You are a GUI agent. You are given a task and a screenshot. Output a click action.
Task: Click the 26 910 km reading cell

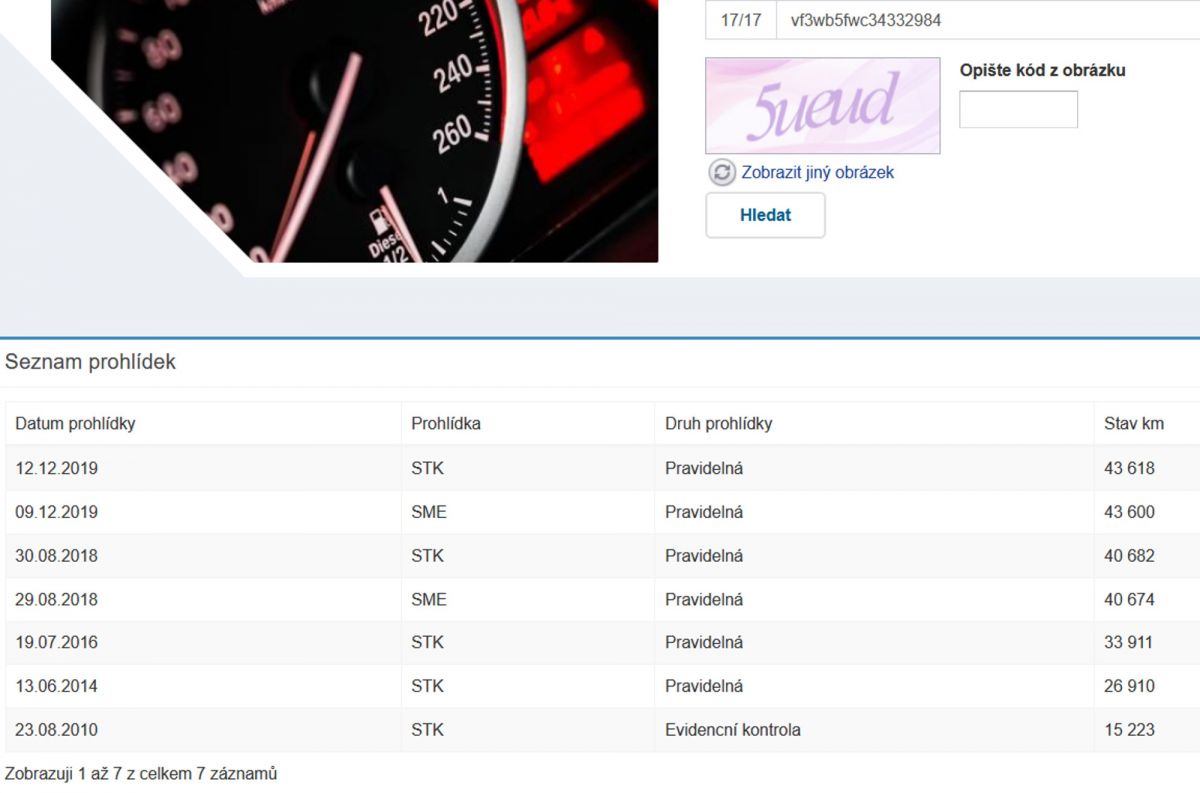pos(1129,686)
